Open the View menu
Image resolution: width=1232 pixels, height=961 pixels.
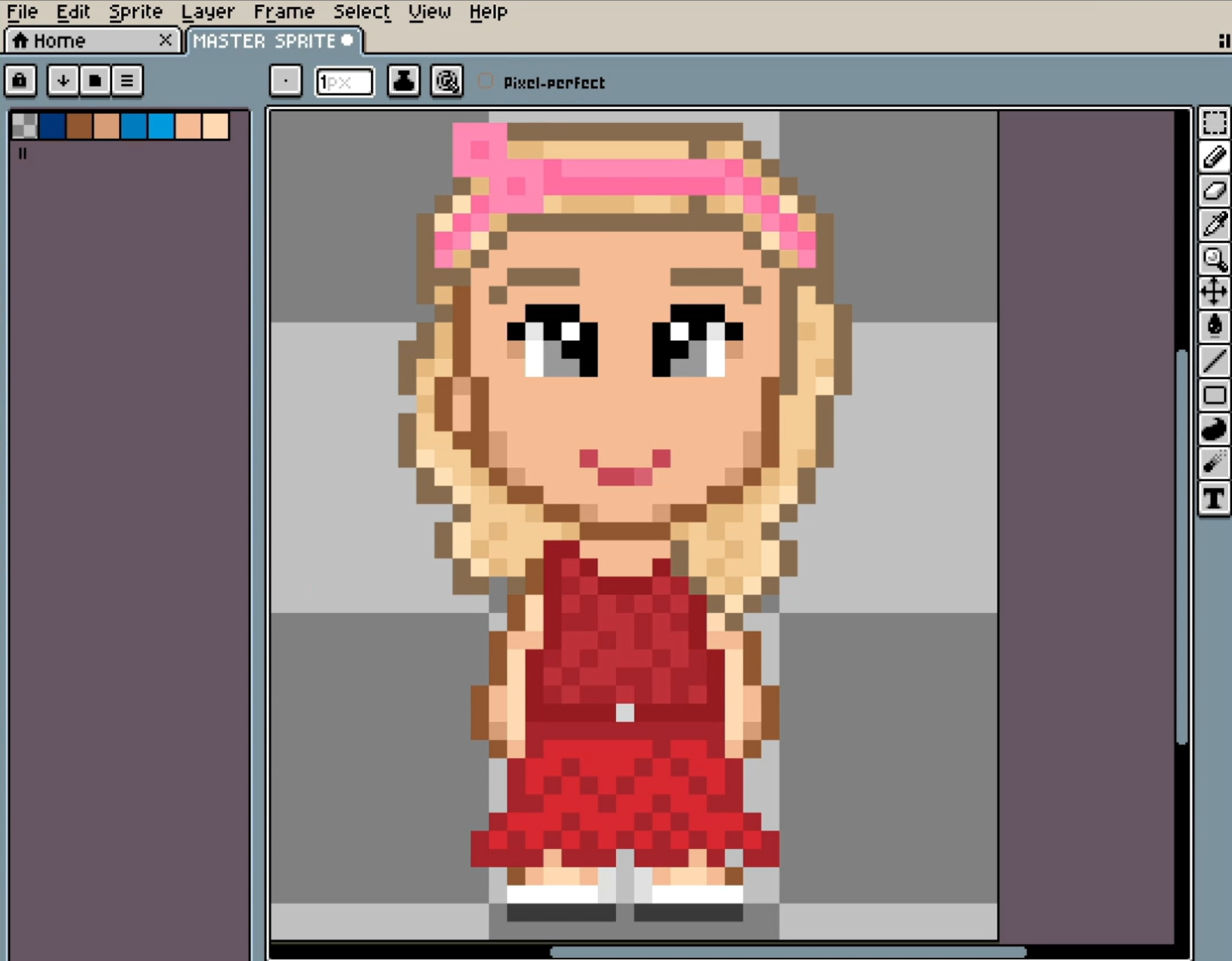429,12
